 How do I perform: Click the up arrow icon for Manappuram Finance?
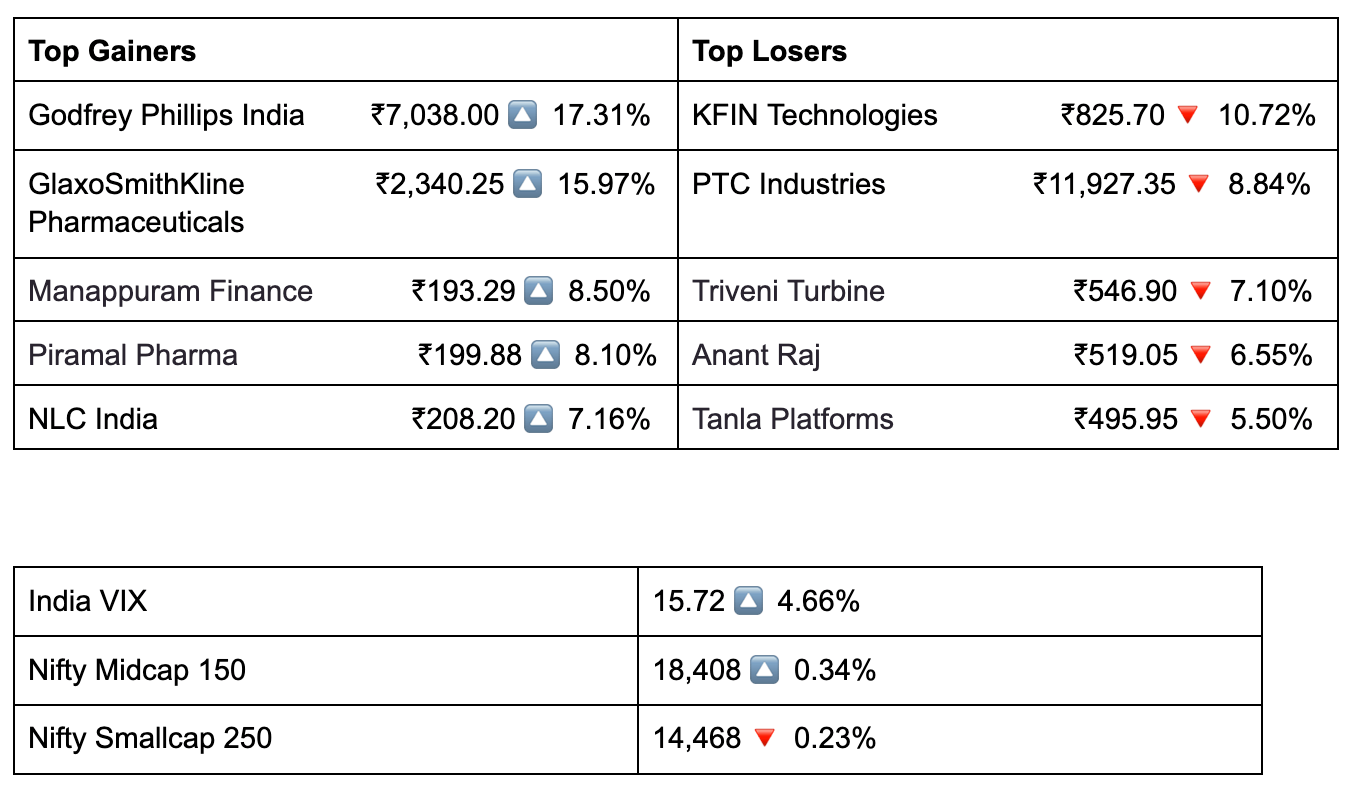click(538, 291)
